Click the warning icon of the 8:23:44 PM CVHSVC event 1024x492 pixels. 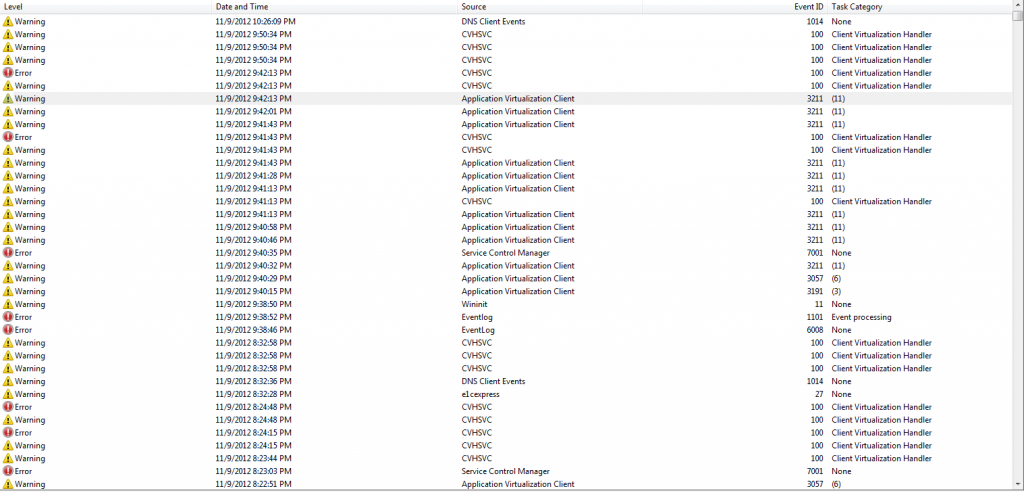pos(8,459)
